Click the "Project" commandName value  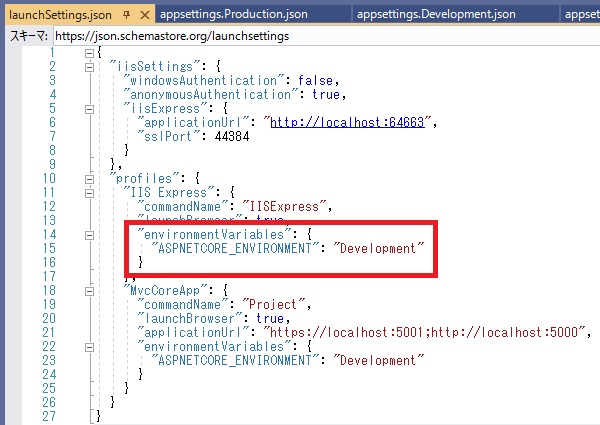274,305
